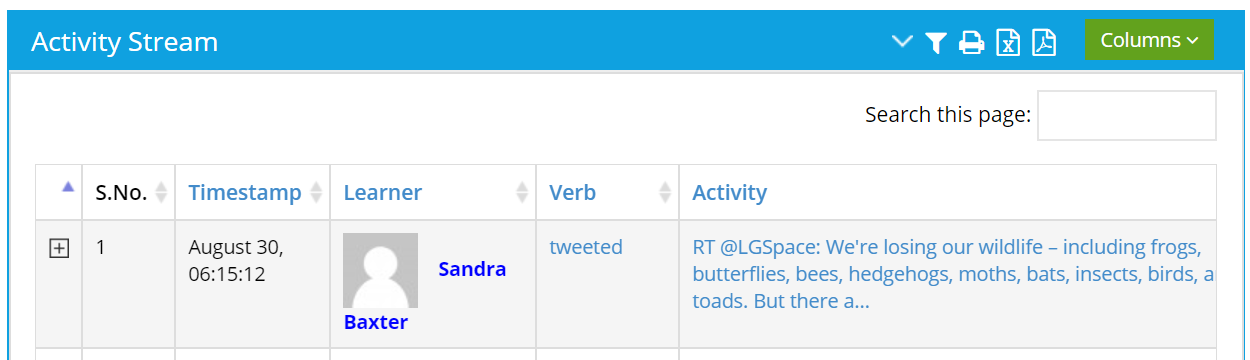Open the Sandra learner name link

pyautogui.click(x=472, y=269)
